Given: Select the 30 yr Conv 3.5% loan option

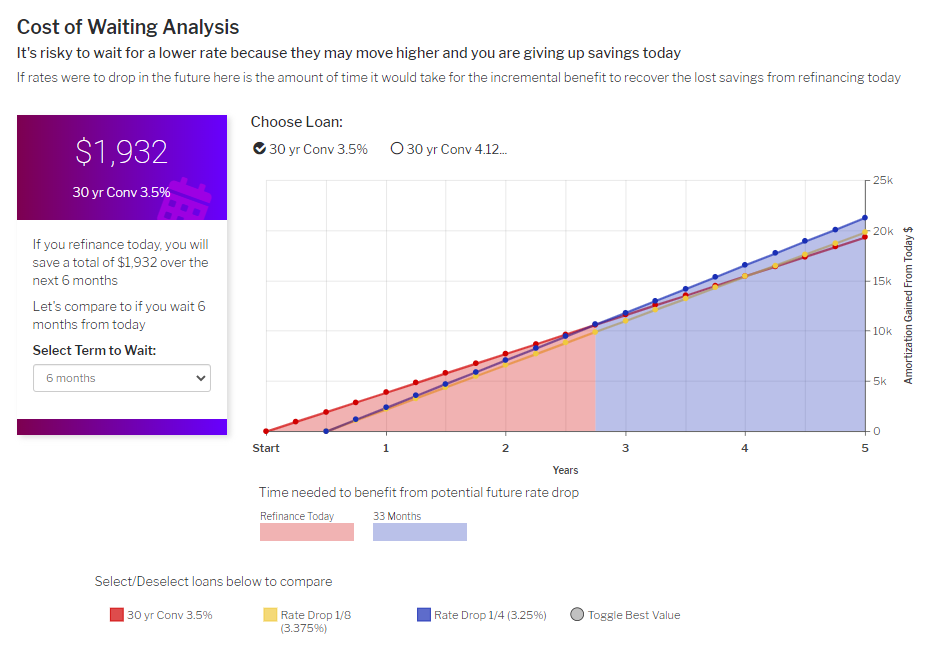Looking at the screenshot, I should click(x=260, y=149).
